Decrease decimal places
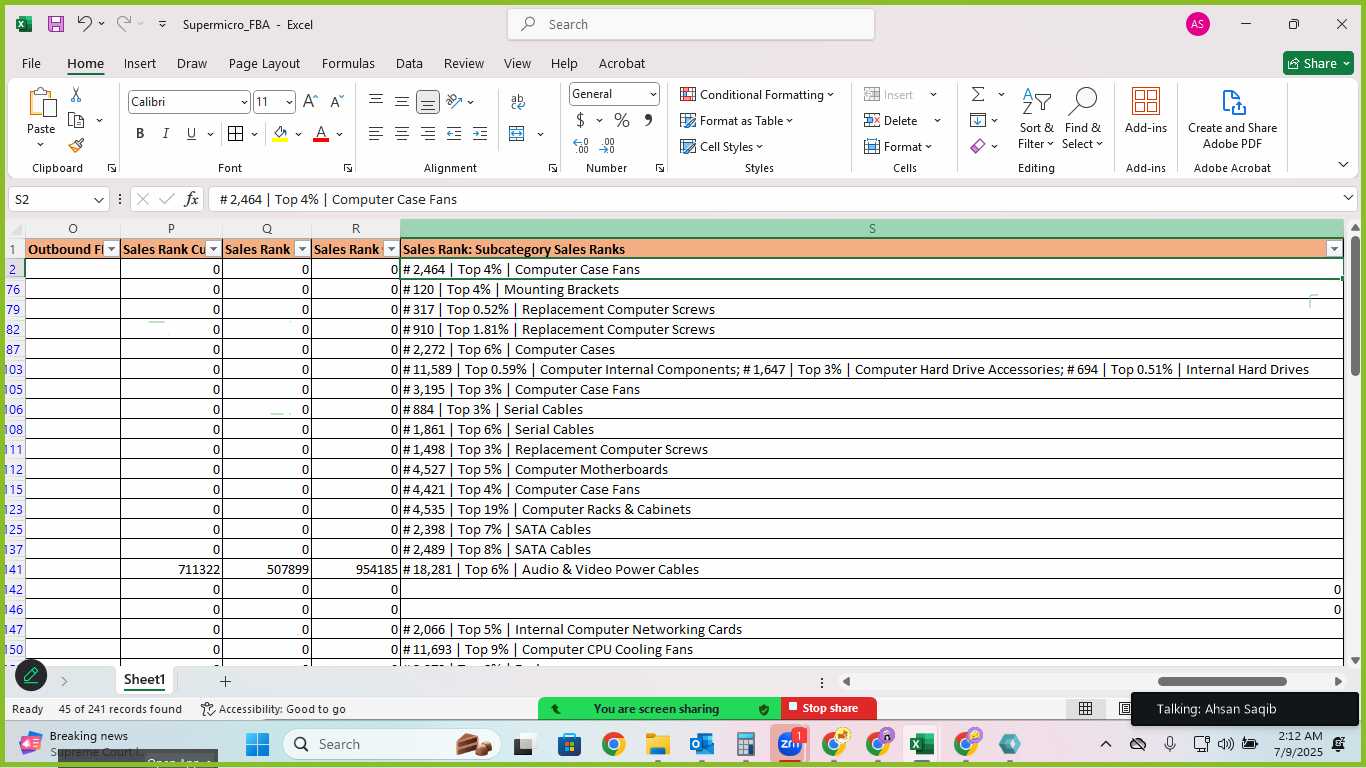The width and height of the screenshot is (1366, 768). point(608,146)
